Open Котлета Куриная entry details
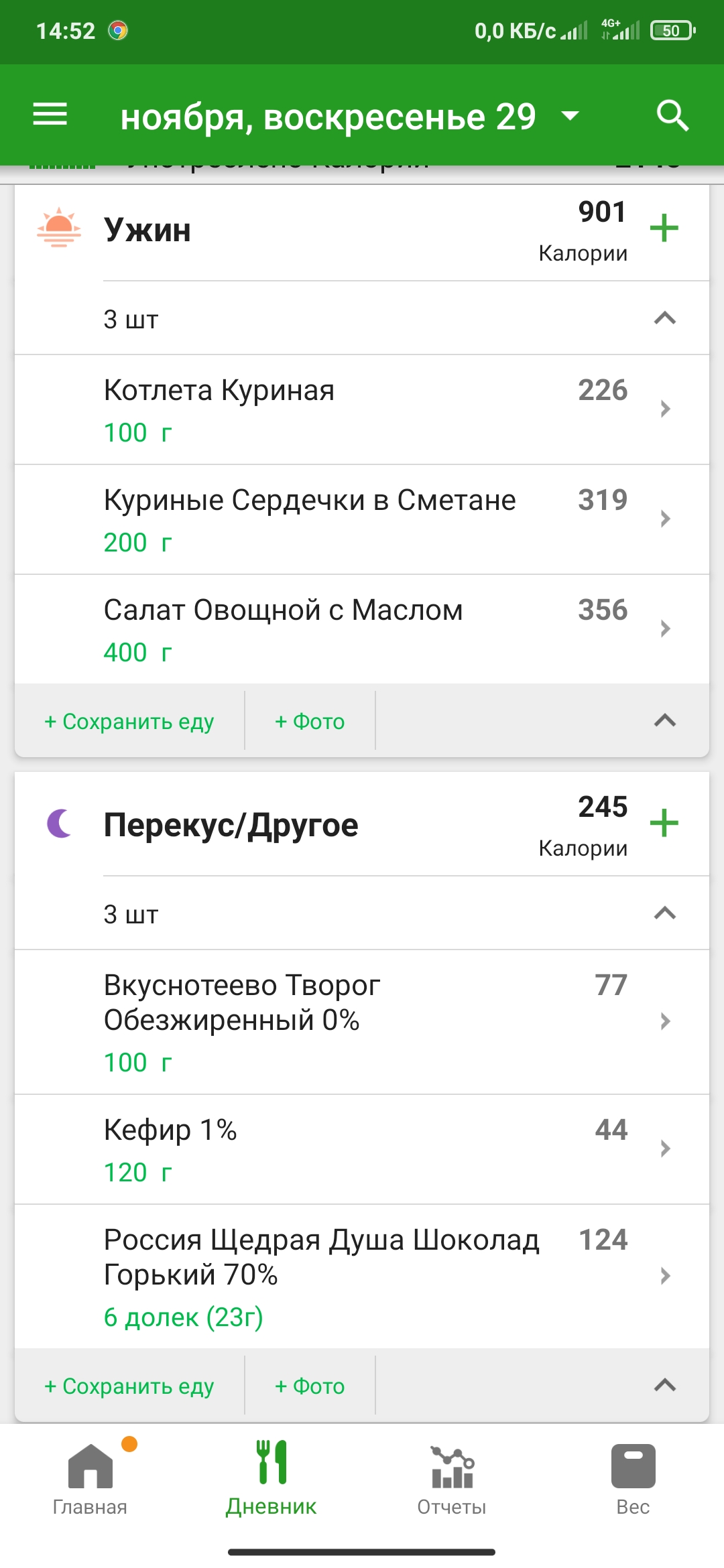Image resolution: width=724 pixels, height=1568 pixels. pyautogui.click(x=362, y=409)
